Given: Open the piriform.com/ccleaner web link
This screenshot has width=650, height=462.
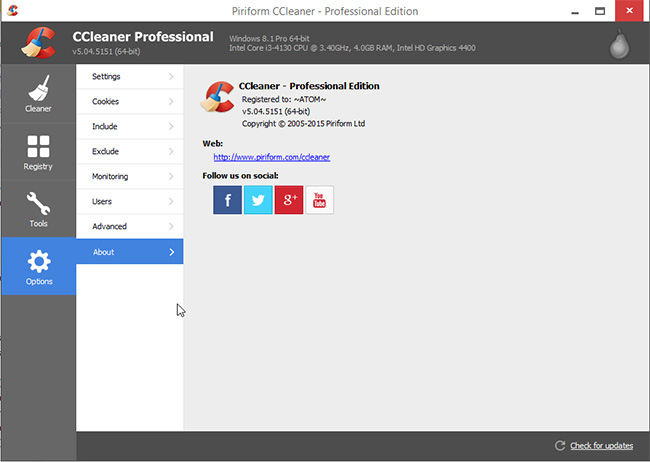Looking at the screenshot, I should tap(272, 157).
